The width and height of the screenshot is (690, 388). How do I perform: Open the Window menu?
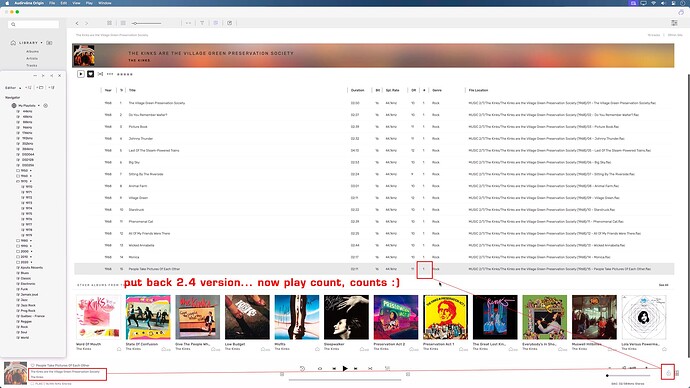tap(105, 3)
